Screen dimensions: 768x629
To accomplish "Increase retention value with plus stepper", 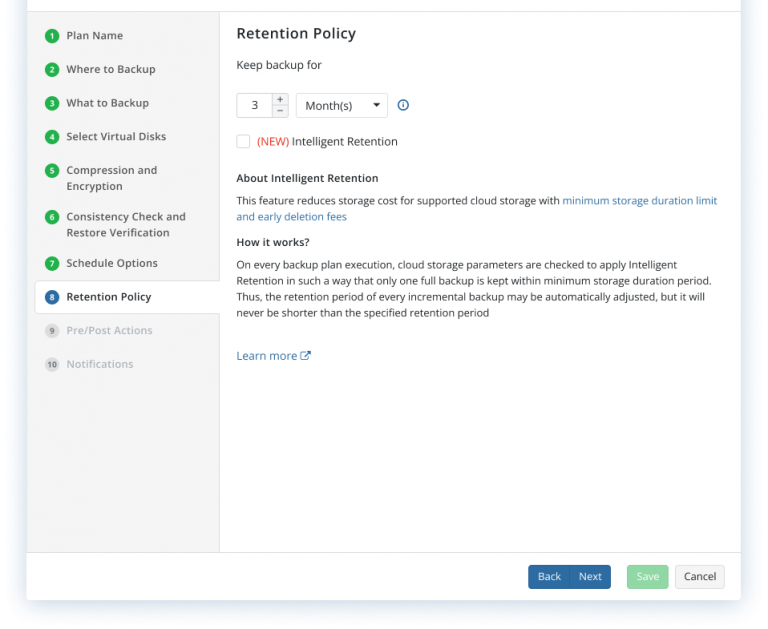I will 280,99.
